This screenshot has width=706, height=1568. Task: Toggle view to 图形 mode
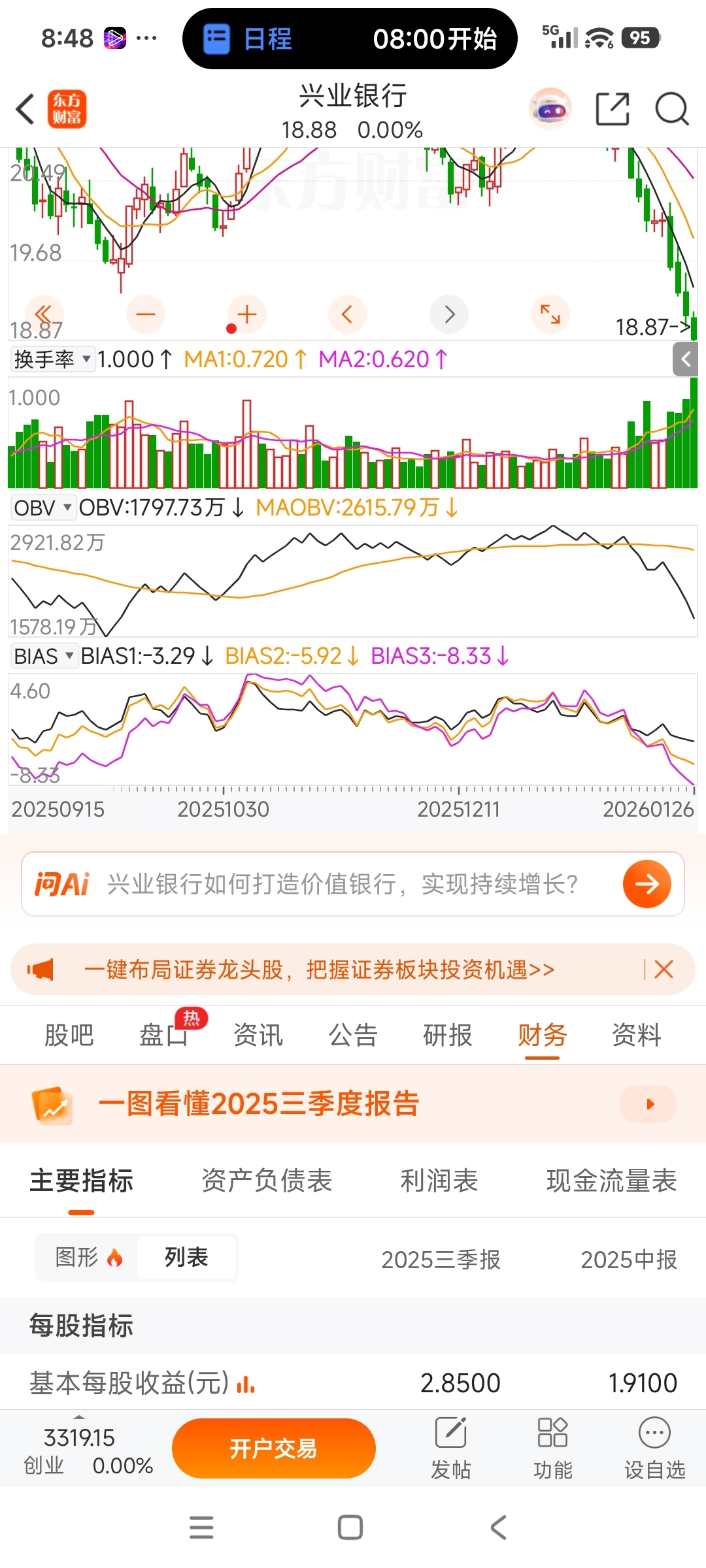88,1257
